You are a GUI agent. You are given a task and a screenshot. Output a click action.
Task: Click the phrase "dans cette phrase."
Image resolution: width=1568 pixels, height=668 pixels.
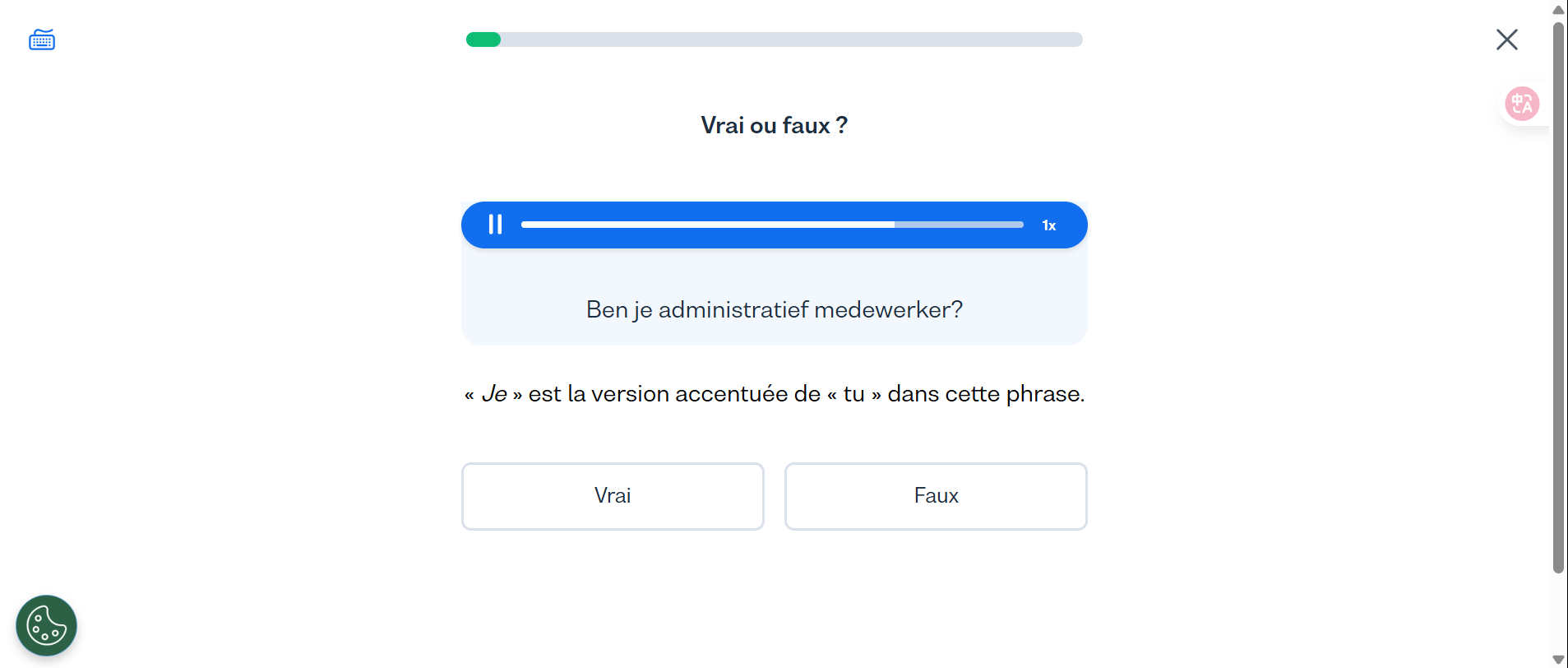click(x=986, y=394)
